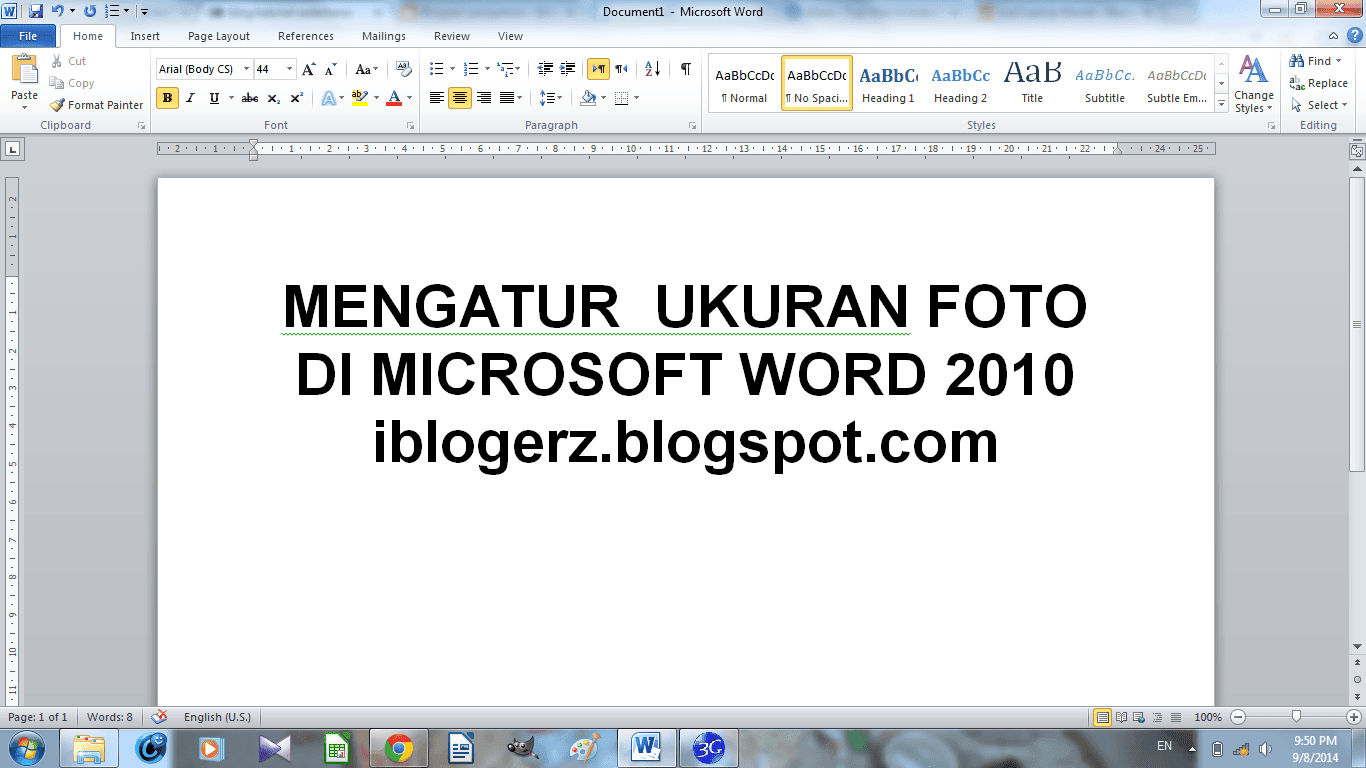1366x768 pixels.
Task: Open the font size dropdown
Action: click(x=290, y=69)
